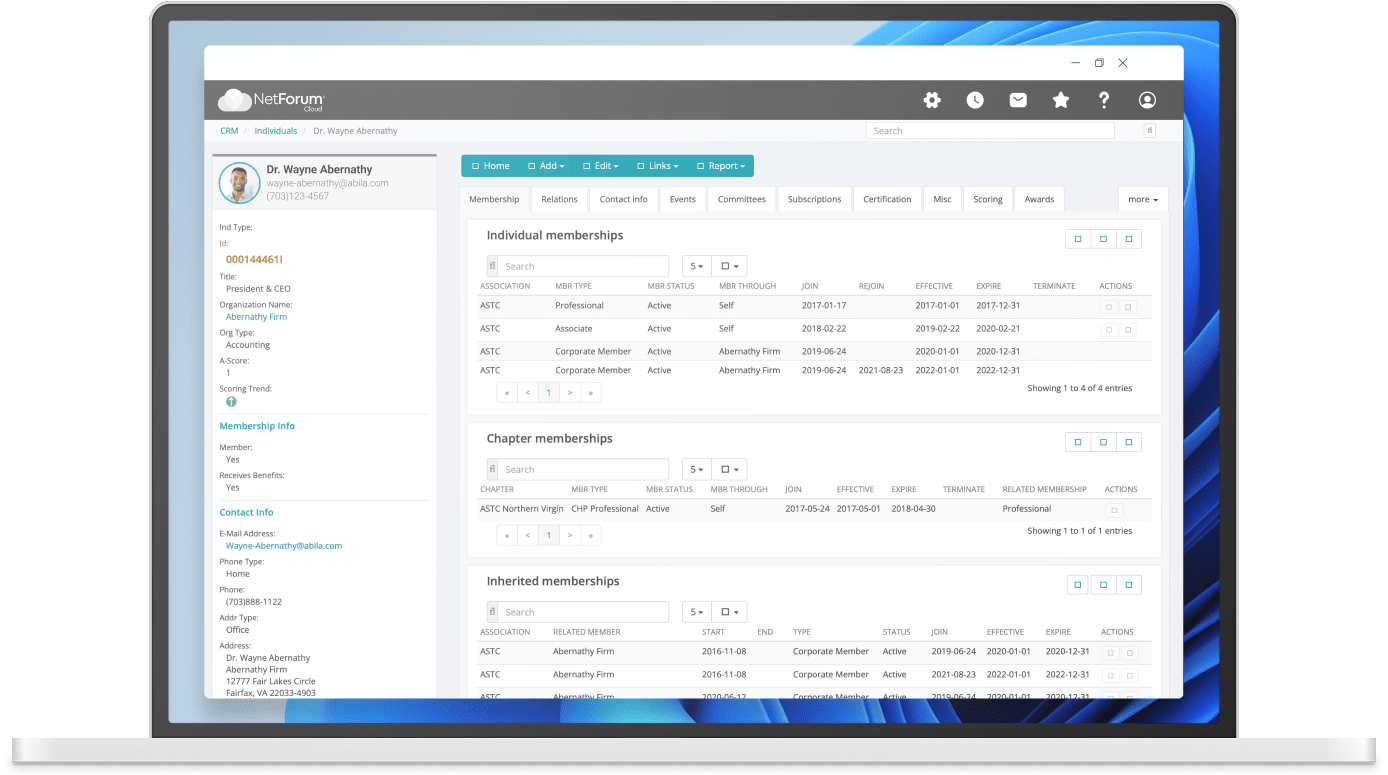
Task: Open the user account icon
Action: coord(1147,100)
